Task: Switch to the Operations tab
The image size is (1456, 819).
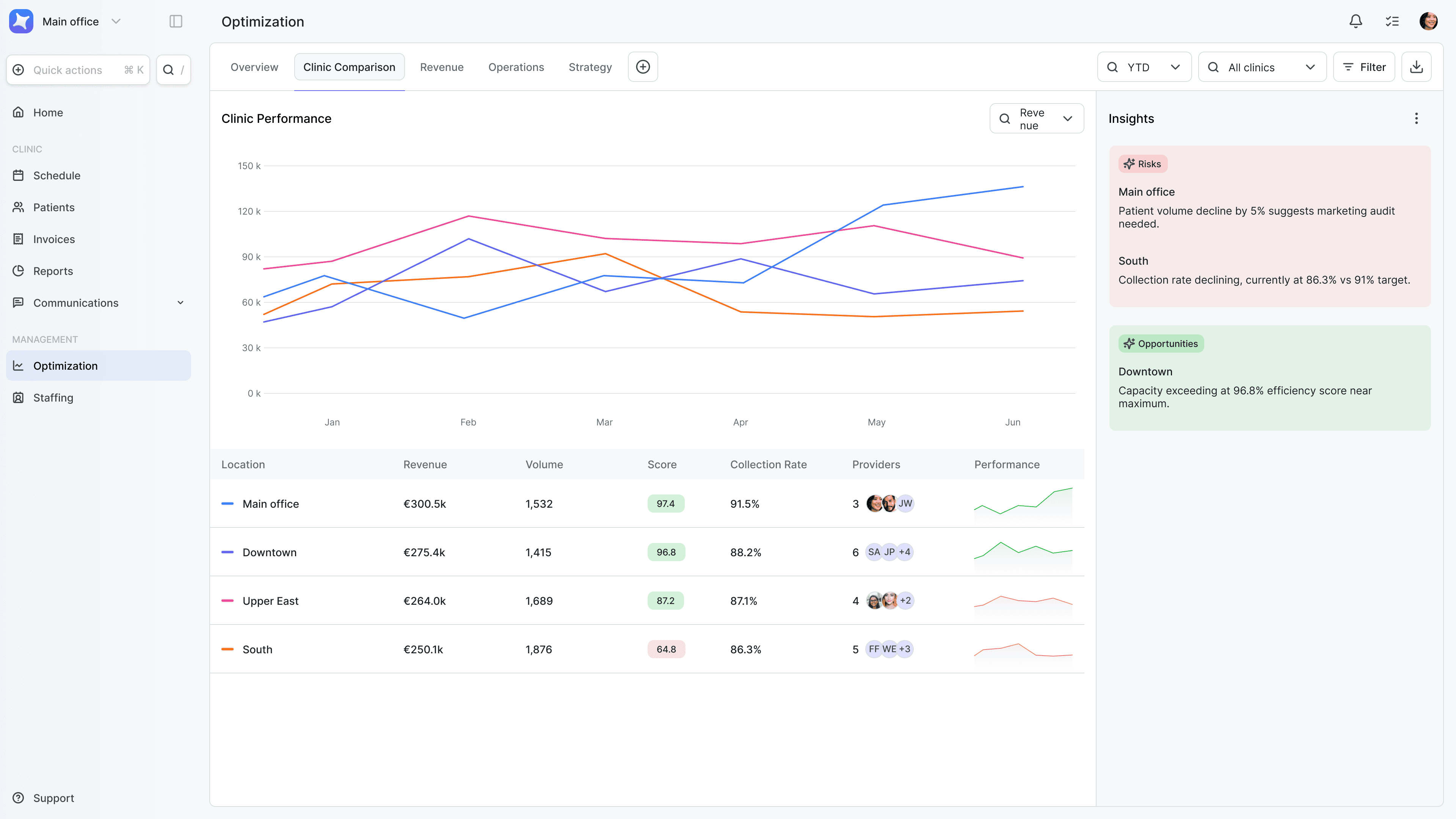Action: (x=516, y=67)
